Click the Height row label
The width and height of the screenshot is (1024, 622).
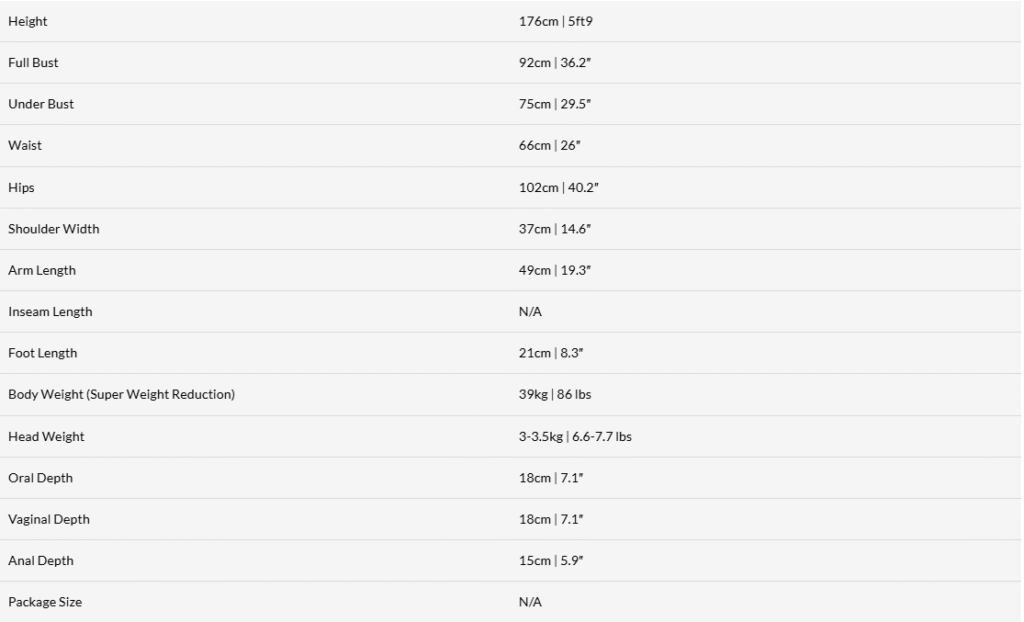[x=27, y=21]
